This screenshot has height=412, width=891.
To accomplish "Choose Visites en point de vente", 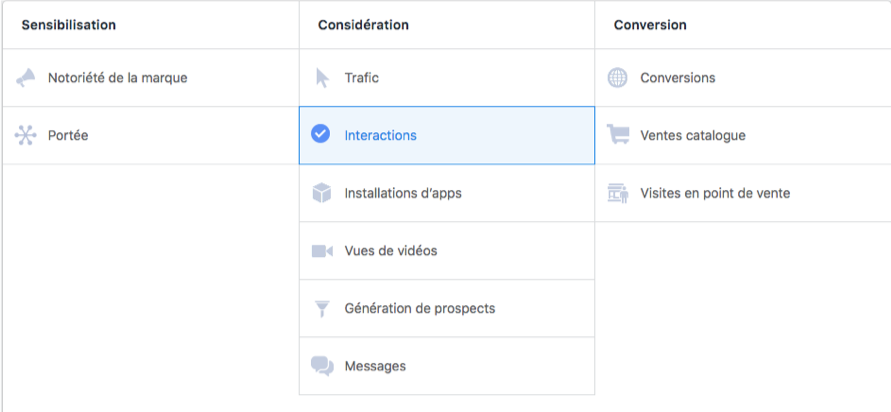I will click(x=715, y=193).
